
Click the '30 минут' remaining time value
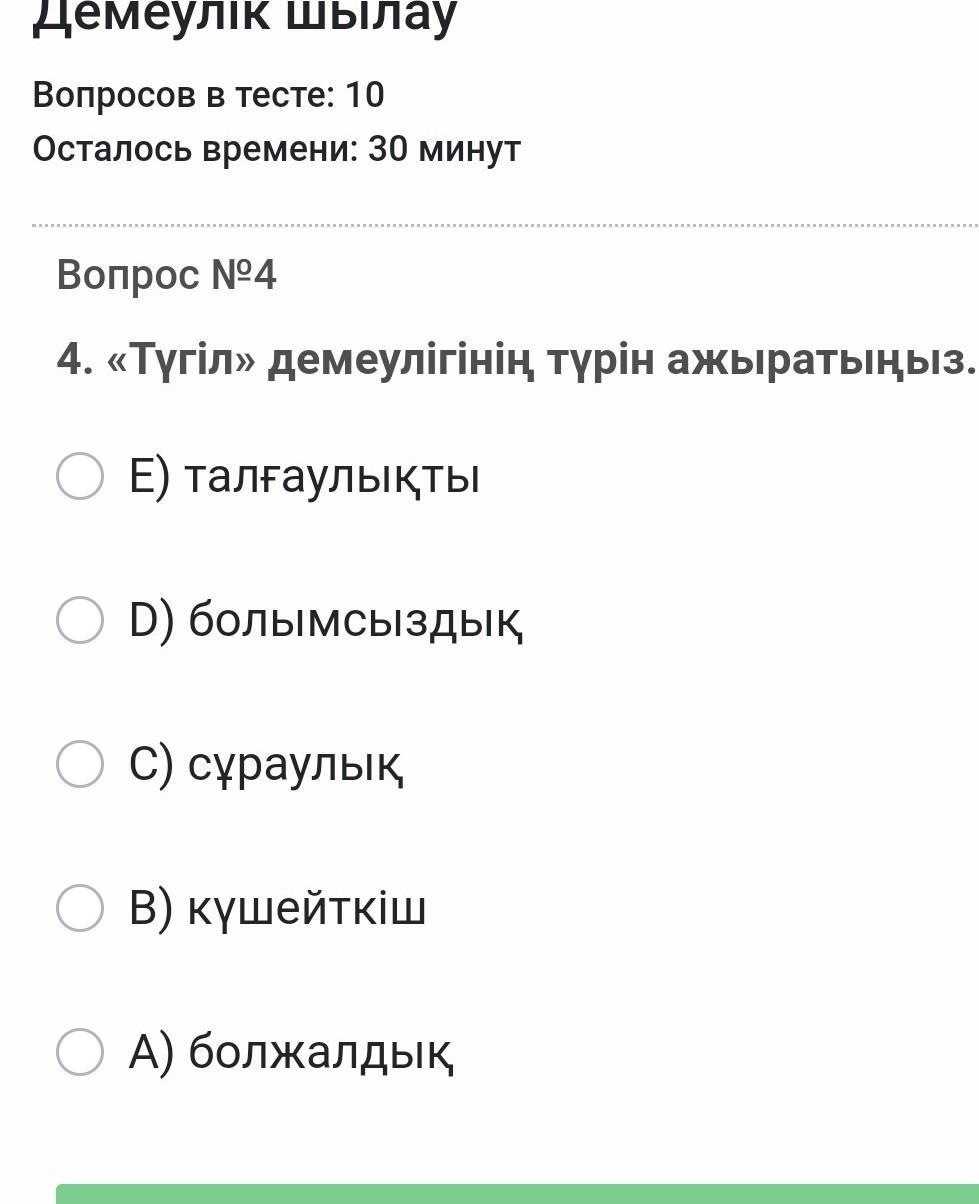[444, 150]
